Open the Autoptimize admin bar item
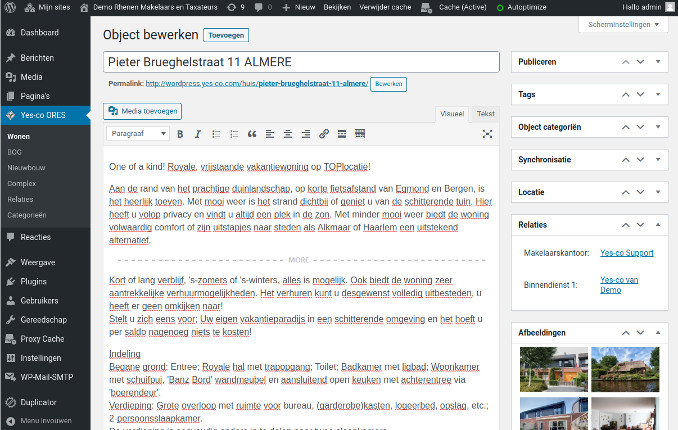This screenshot has height=430, width=678. pos(521,7)
